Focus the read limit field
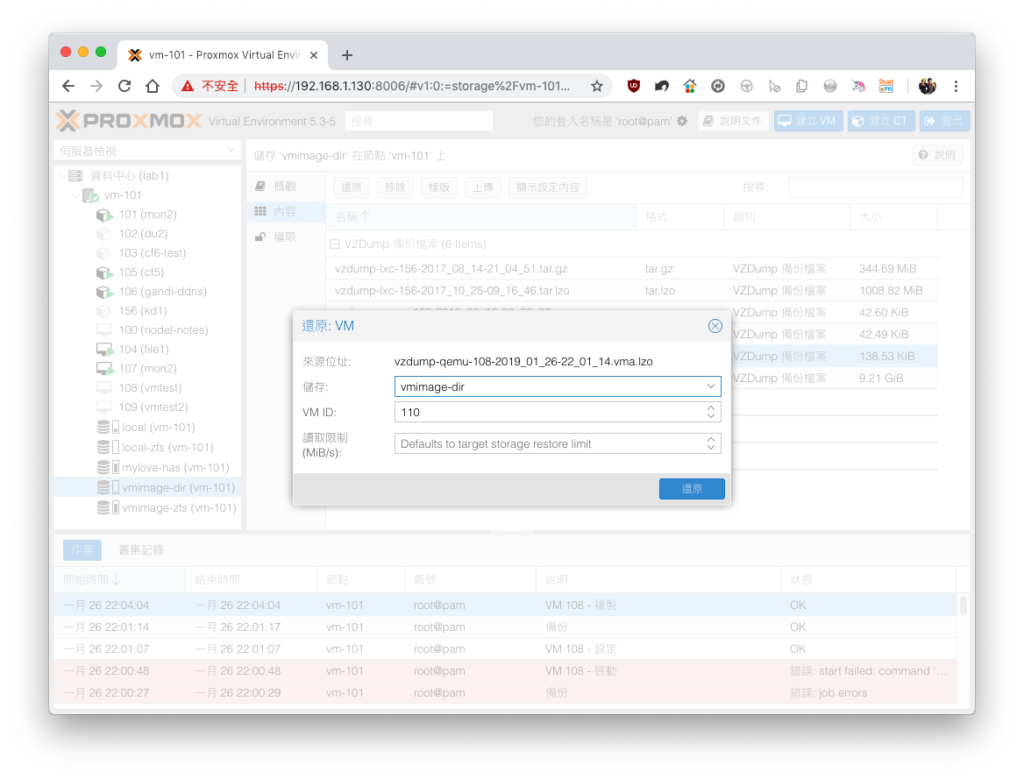The width and height of the screenshot is (1024, 779). [x=550, y=444]
